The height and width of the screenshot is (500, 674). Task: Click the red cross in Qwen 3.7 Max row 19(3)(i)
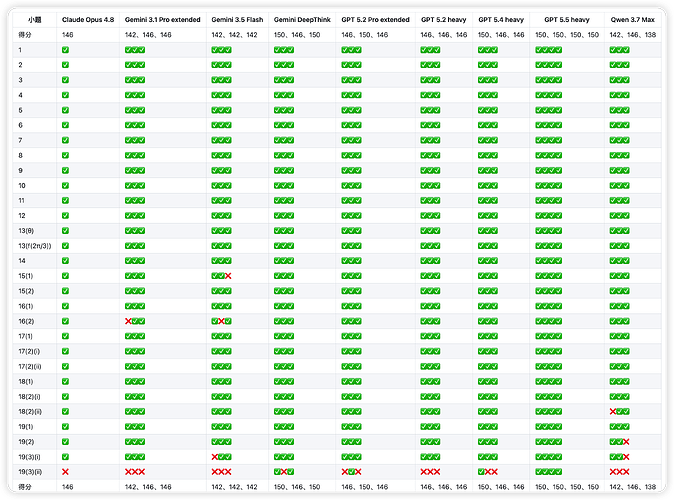point(626,457)
